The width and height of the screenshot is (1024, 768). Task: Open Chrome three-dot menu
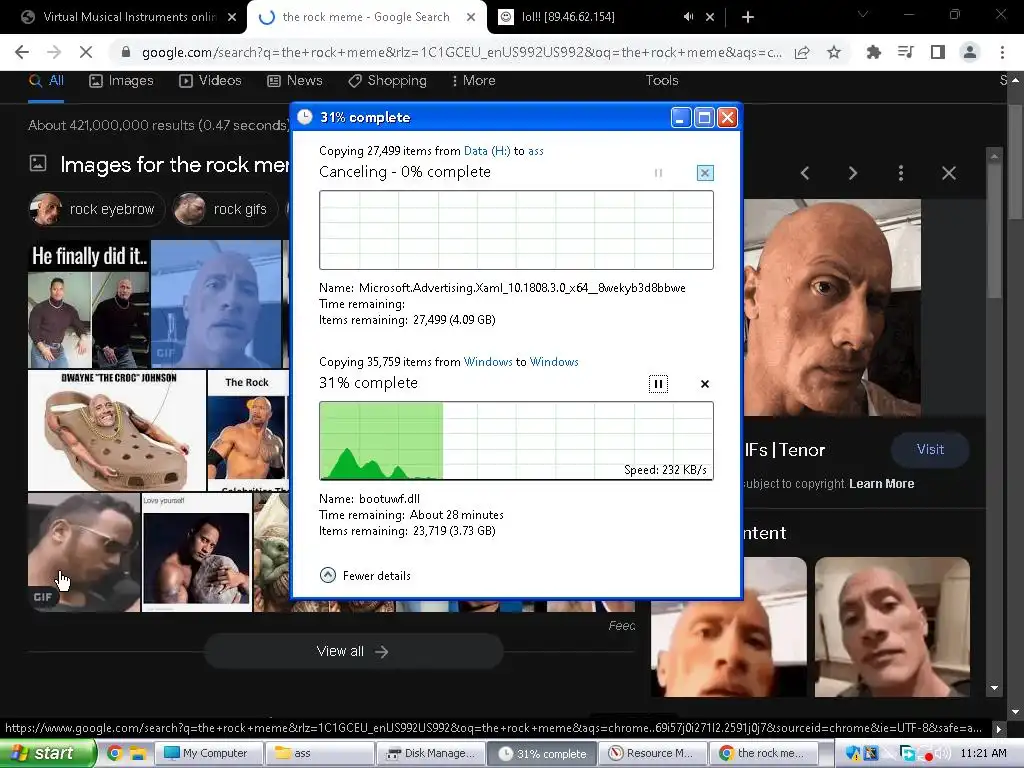1002,52
